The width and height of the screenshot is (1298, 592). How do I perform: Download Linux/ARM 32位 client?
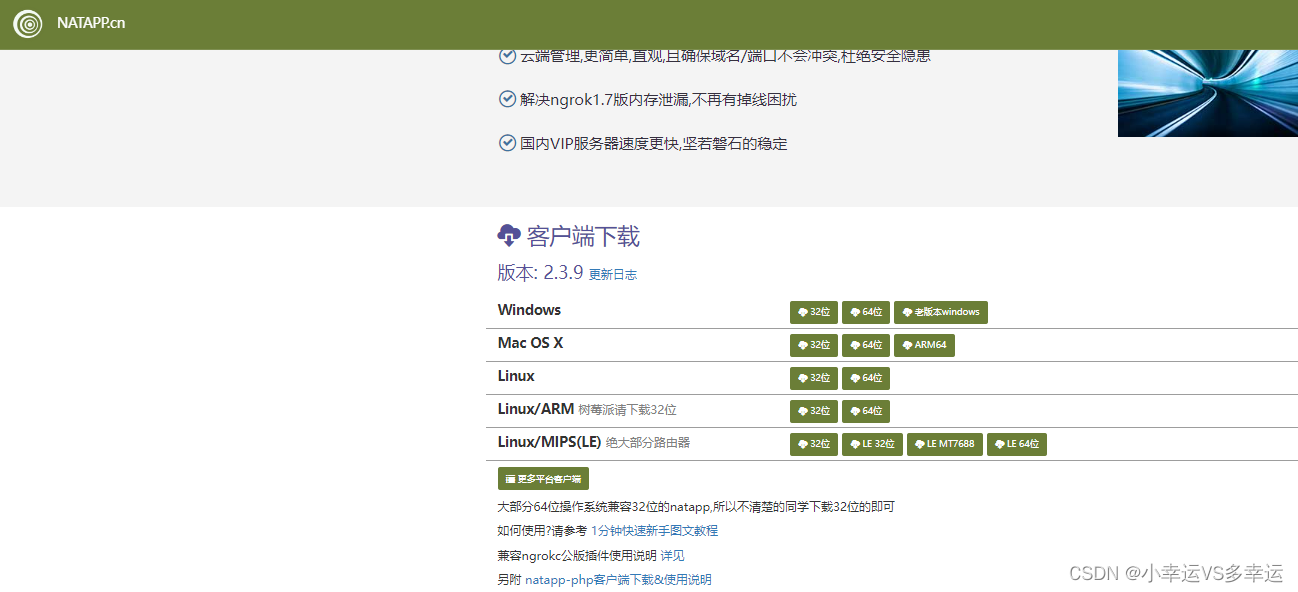(x=814, y=411)
